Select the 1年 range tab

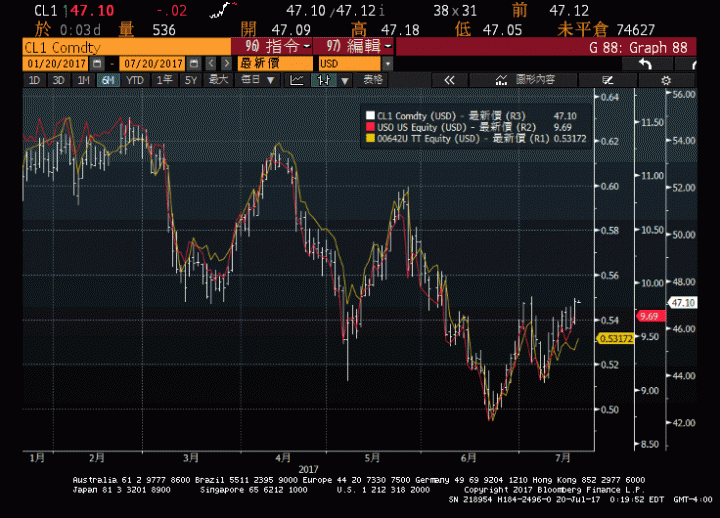164,80
